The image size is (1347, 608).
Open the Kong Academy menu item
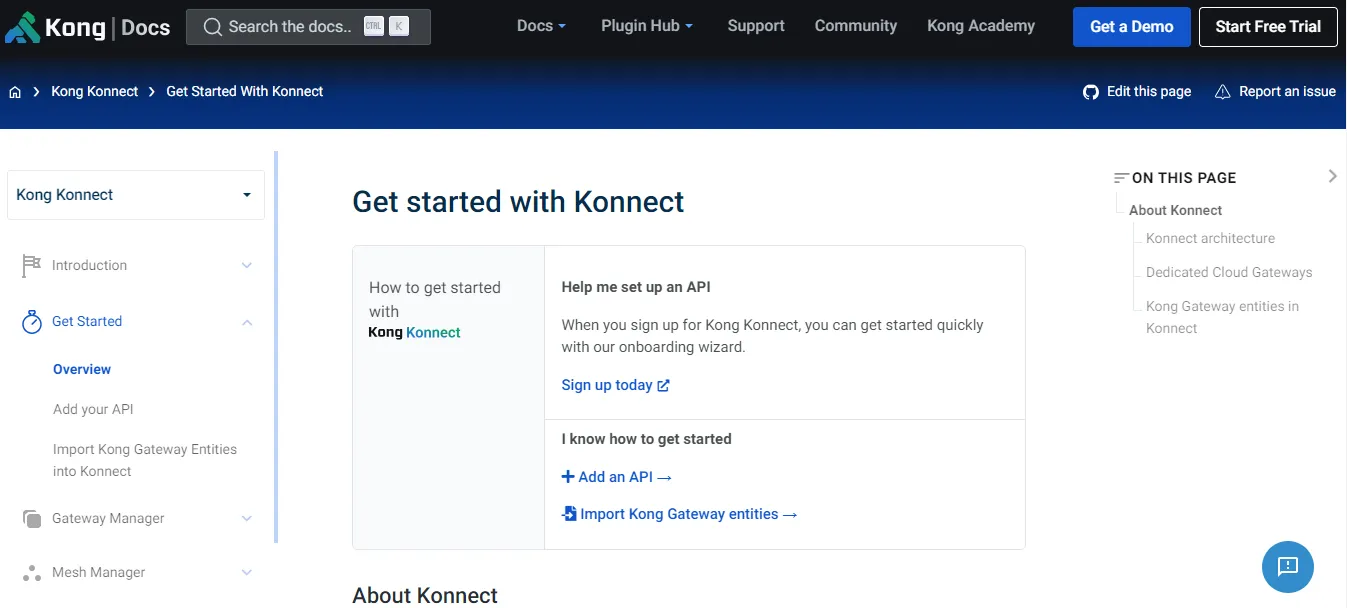pyautogui.click(x=981, y=26)
